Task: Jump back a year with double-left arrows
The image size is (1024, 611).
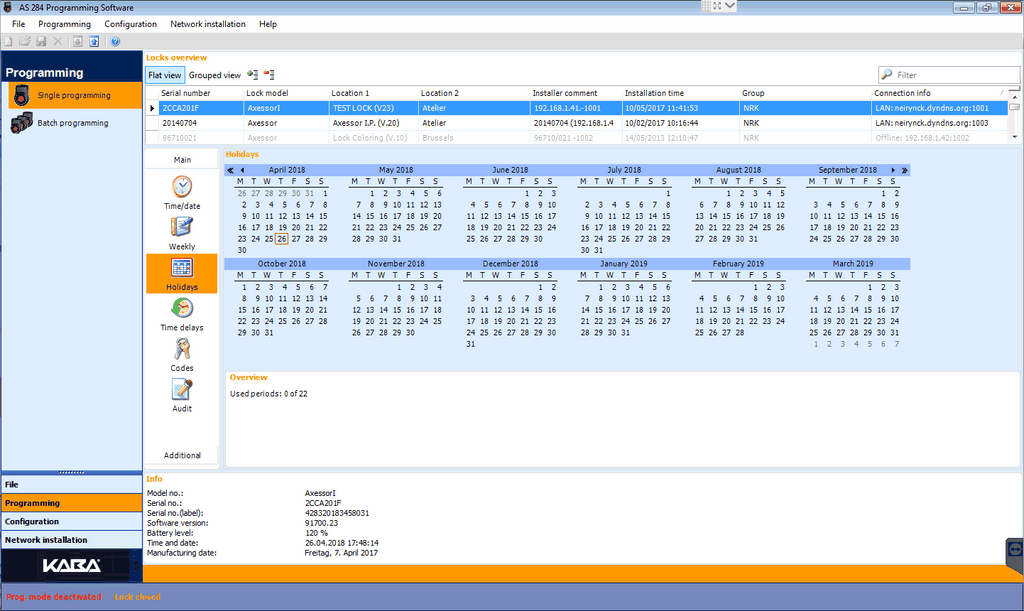Action: [230, 170]
